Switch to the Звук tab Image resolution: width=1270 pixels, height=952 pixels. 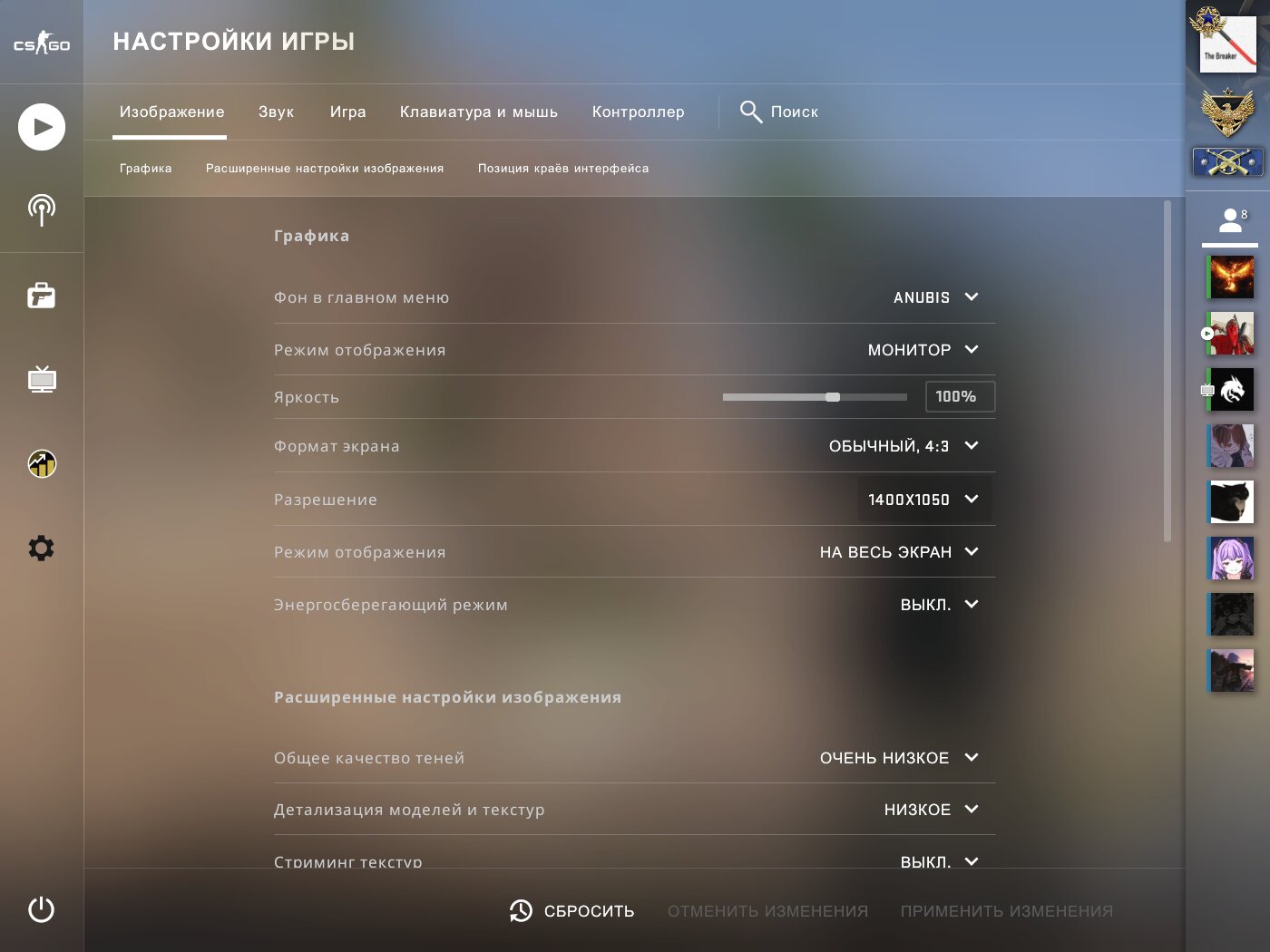(276, 112)
